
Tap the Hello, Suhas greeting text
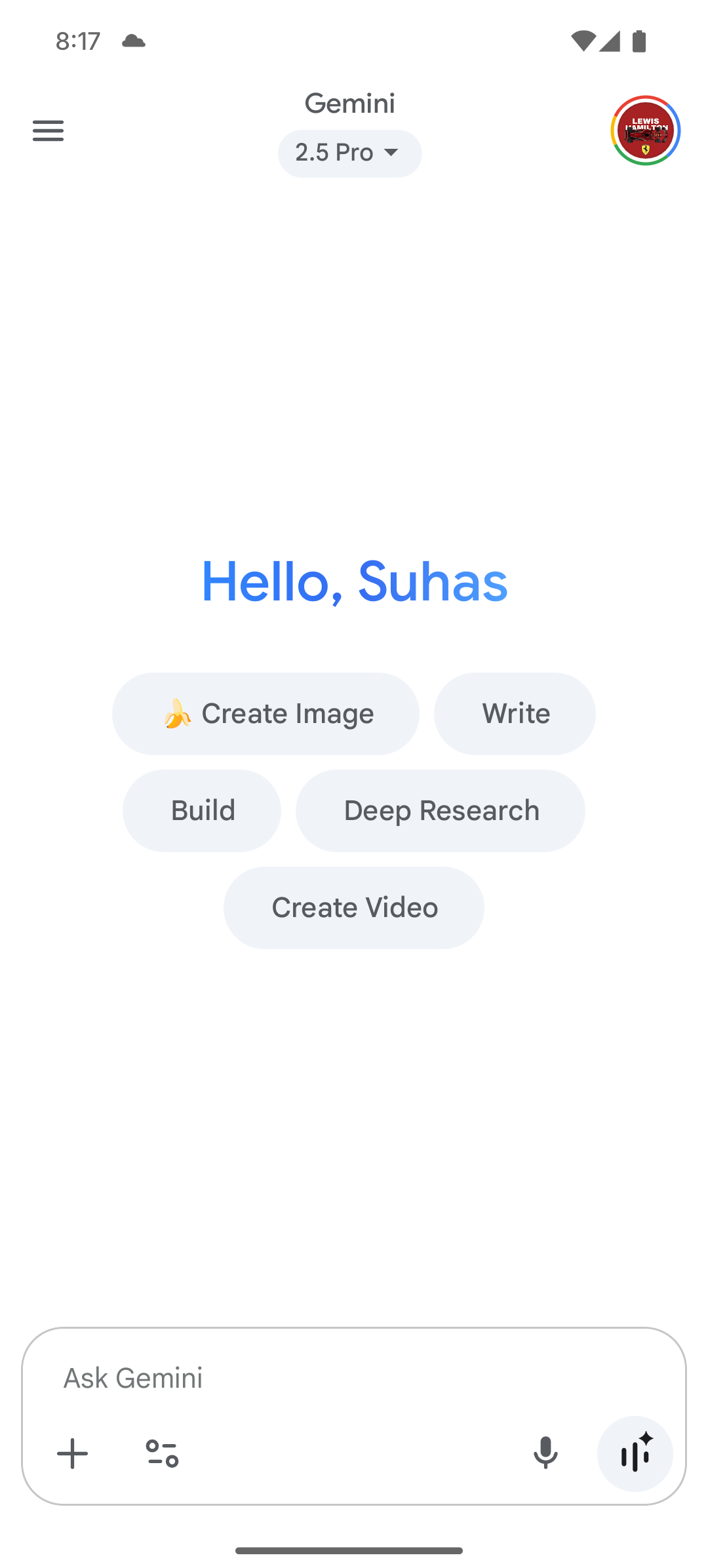click(354, 581)
